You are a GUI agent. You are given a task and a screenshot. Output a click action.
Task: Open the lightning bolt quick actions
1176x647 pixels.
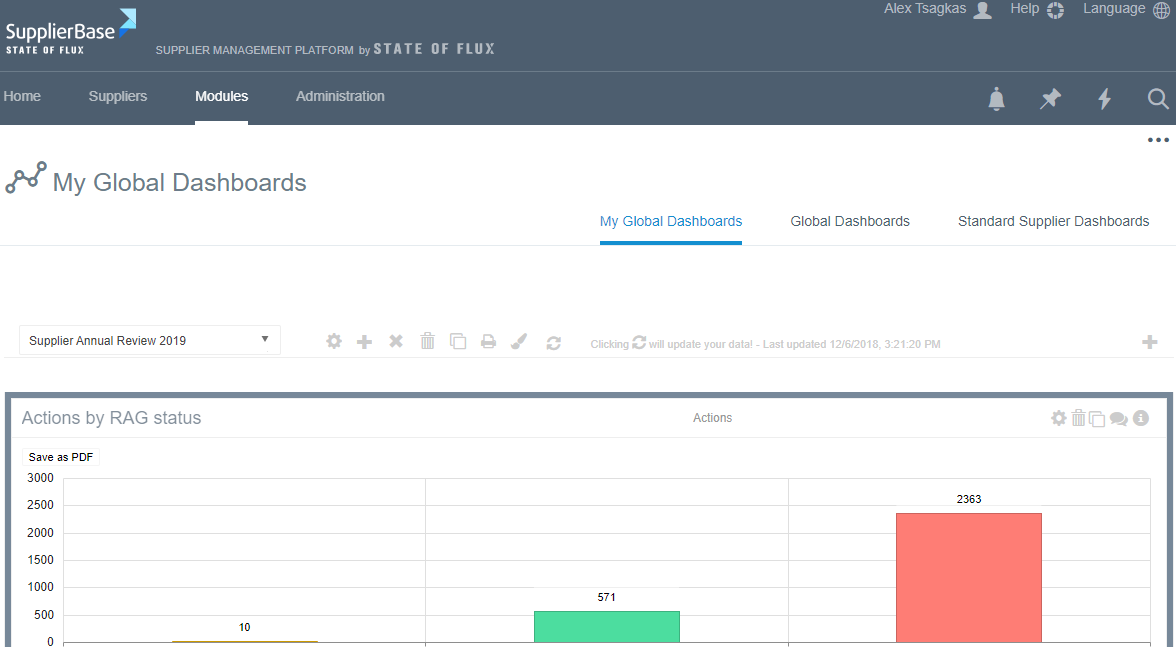click(x=1104, y=99)
